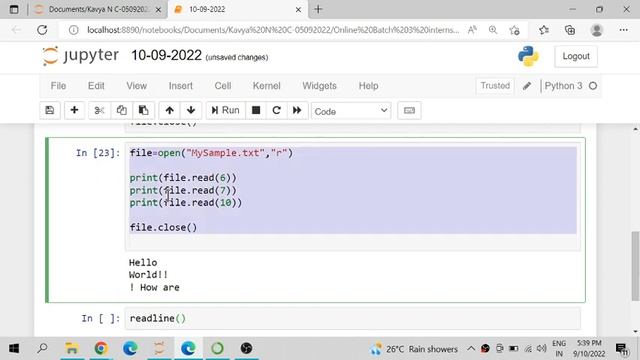The height and width of the screenshot is (360, 640).
Task: Click the notebook vertical scrollbar thumb
Action: click(636, 265)
